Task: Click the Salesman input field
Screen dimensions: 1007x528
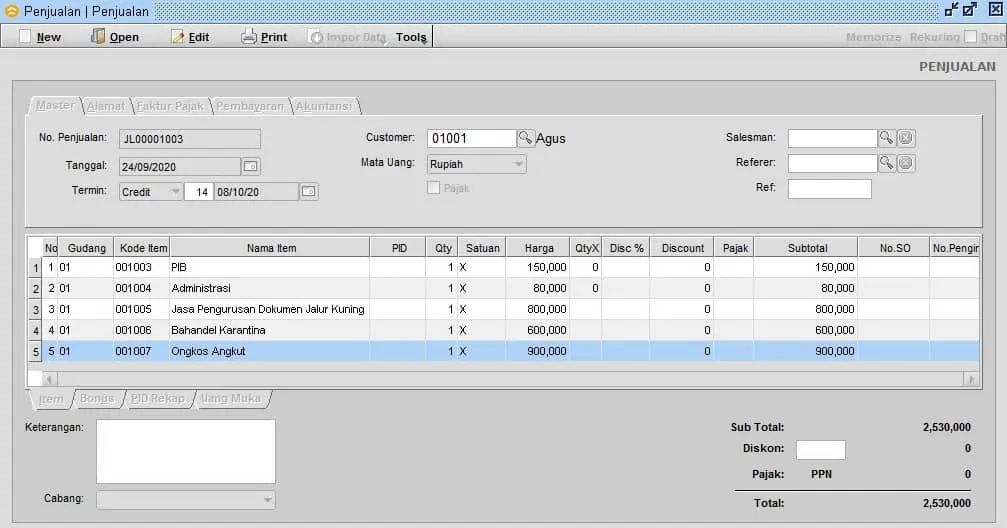Action: (x=832, y=137)
